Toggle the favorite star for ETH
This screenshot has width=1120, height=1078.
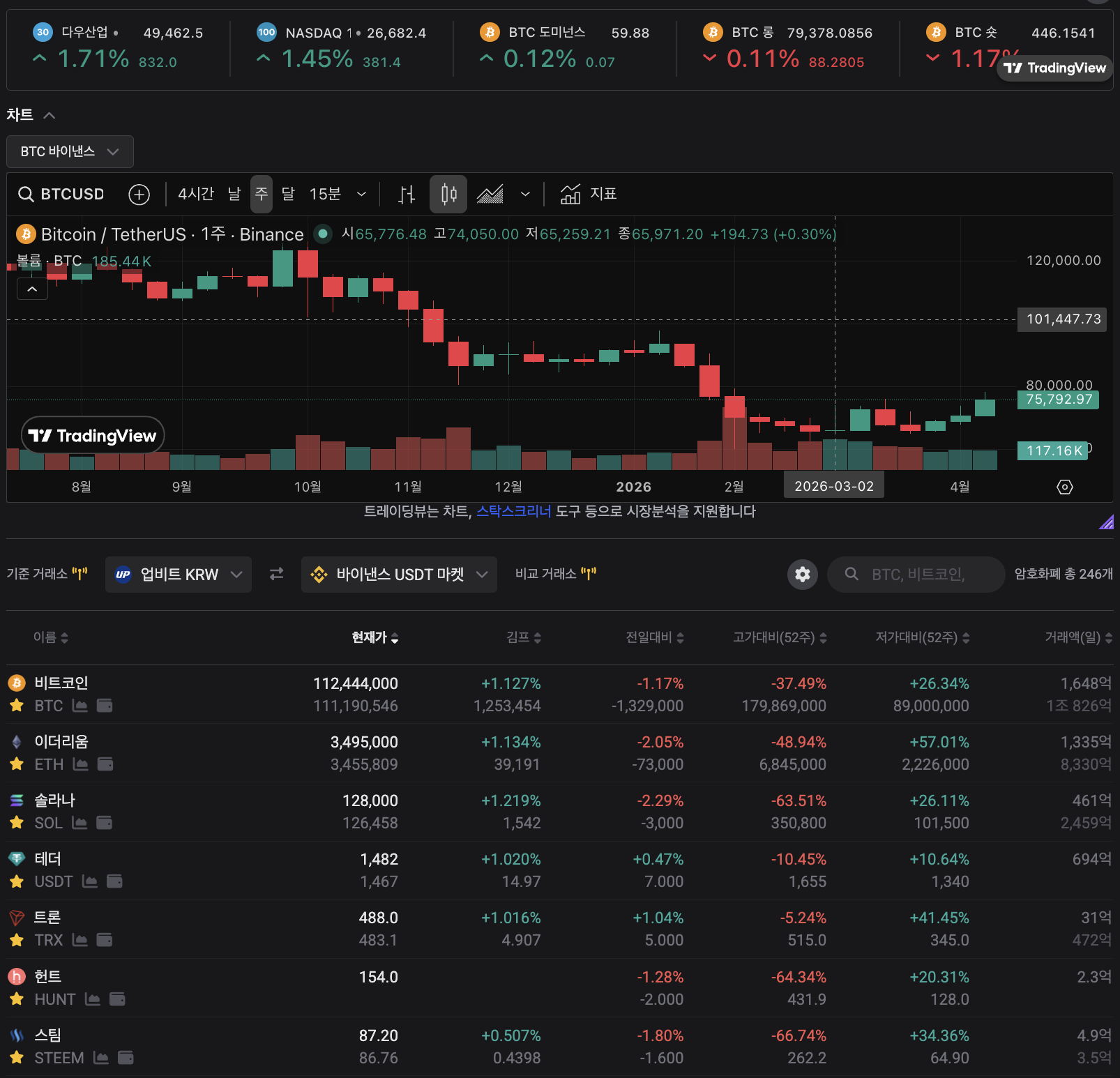17,764
